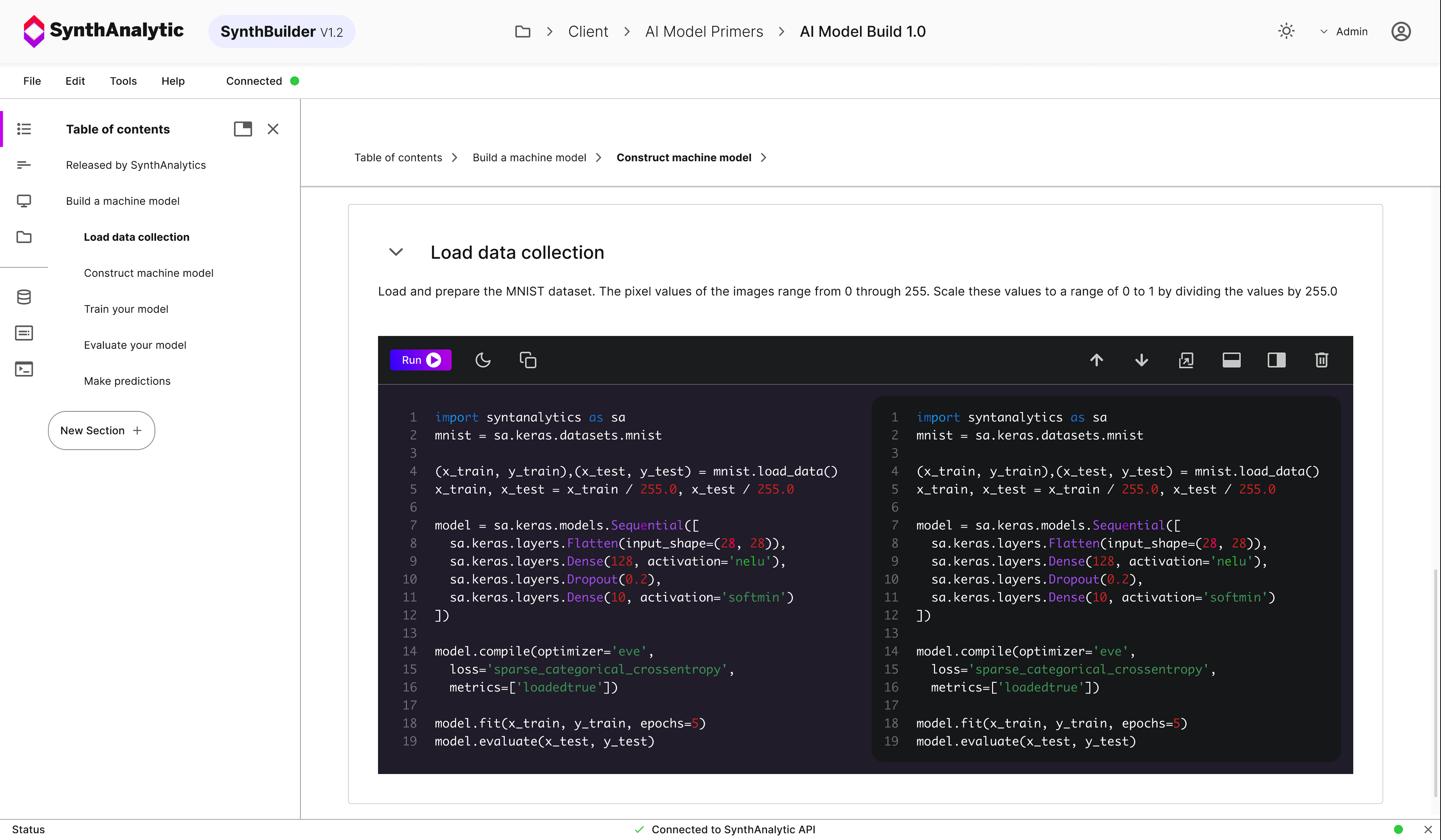Viewport: 1441px width, 840px height.
Task: Select Train your model in contents
Action: [126, 309]
